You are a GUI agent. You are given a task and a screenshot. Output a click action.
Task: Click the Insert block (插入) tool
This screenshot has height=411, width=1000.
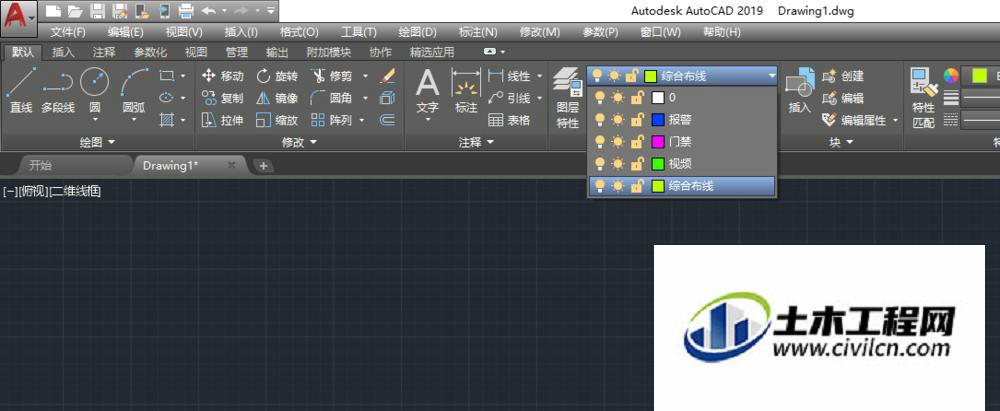(800, 91)
